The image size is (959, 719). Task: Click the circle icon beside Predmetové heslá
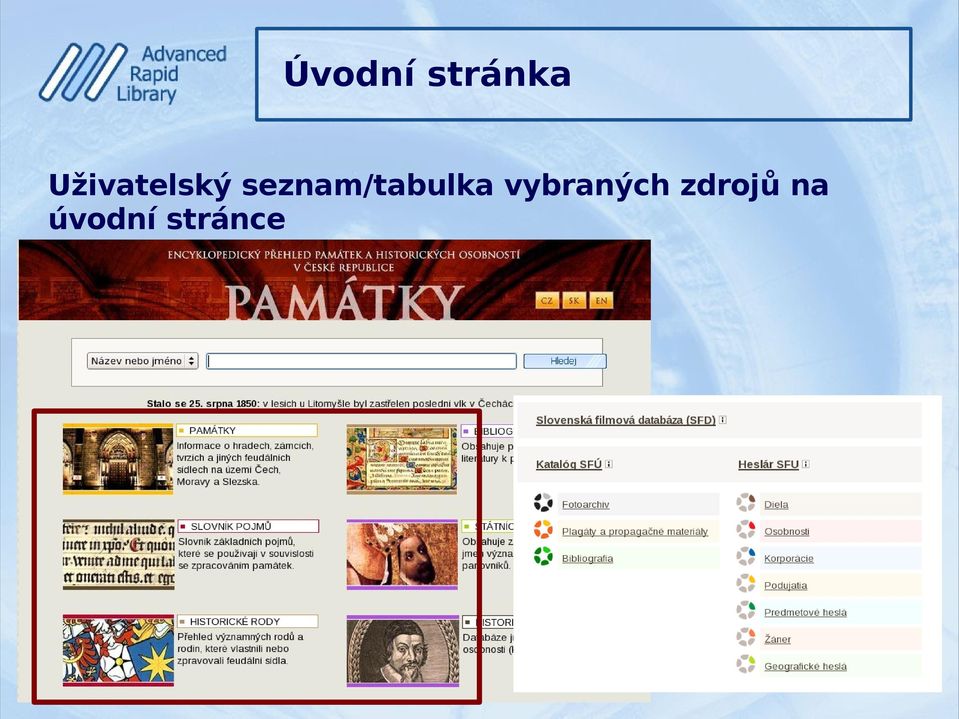coord(746,610)
